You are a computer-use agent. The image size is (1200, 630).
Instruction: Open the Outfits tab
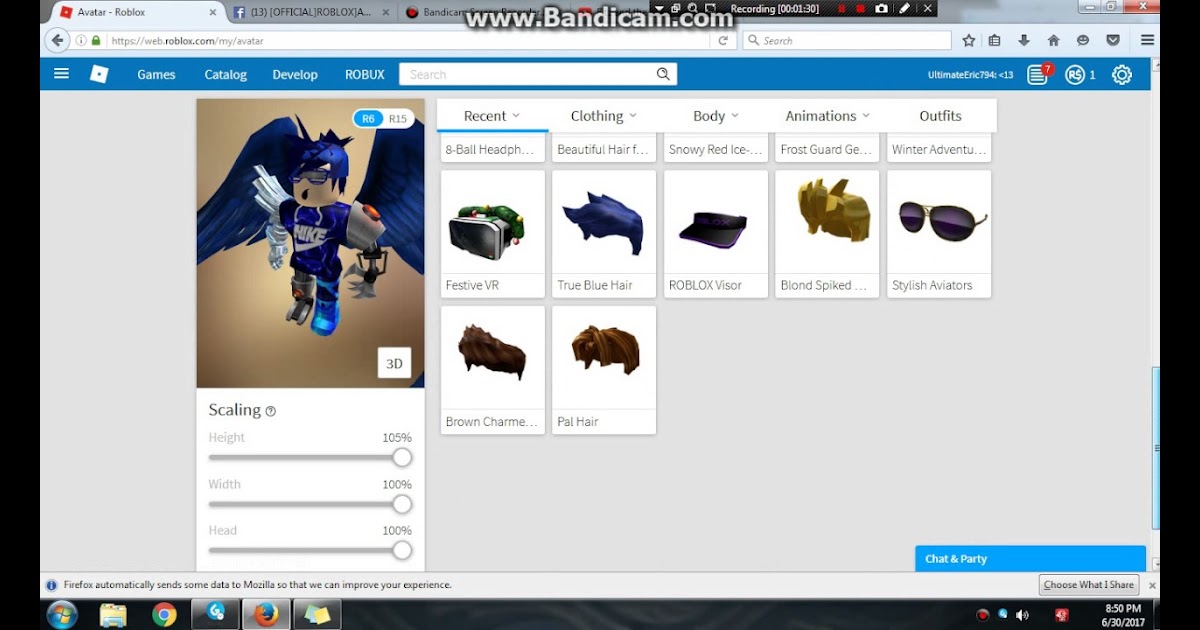click(x=940, y=116)
